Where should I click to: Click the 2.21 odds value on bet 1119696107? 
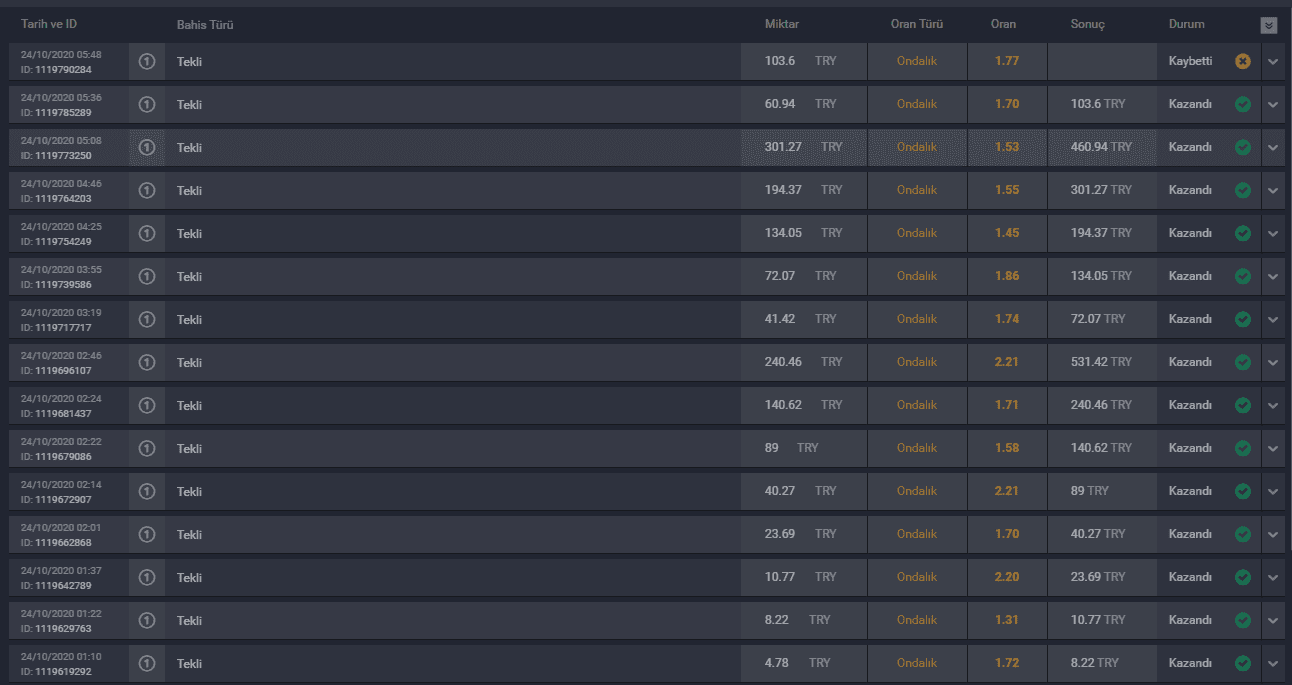click(x=1007, y=362)
